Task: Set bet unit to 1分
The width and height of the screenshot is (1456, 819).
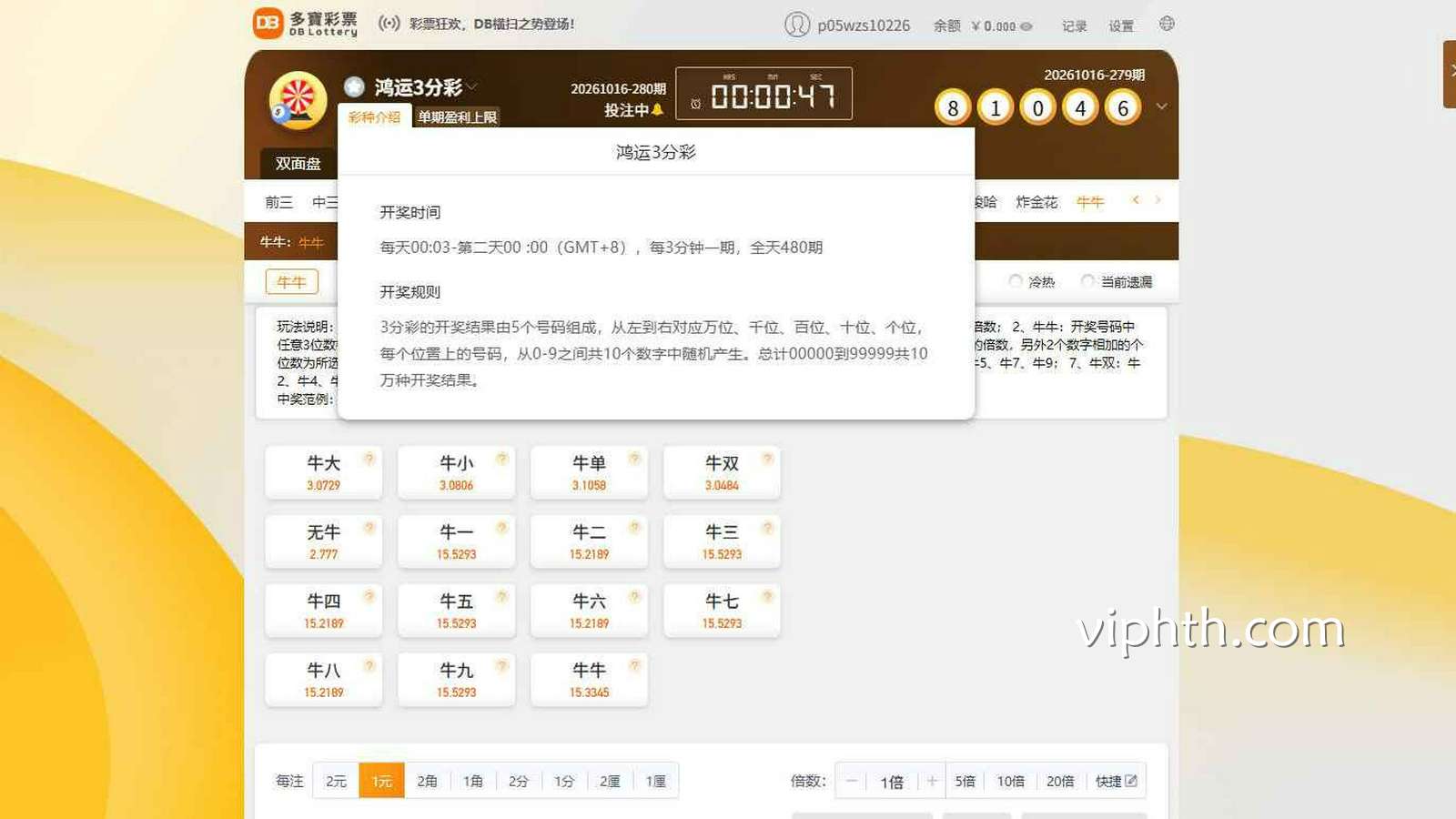Action: pos(564,781)
